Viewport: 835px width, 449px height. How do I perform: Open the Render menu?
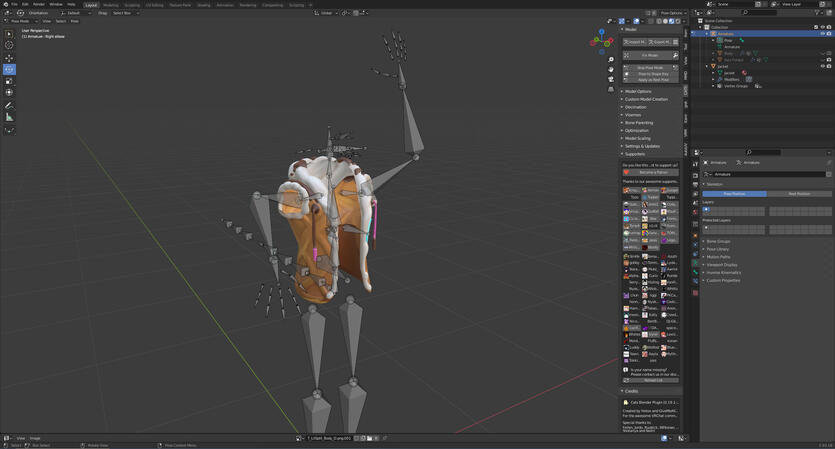[x=39, y=4]
